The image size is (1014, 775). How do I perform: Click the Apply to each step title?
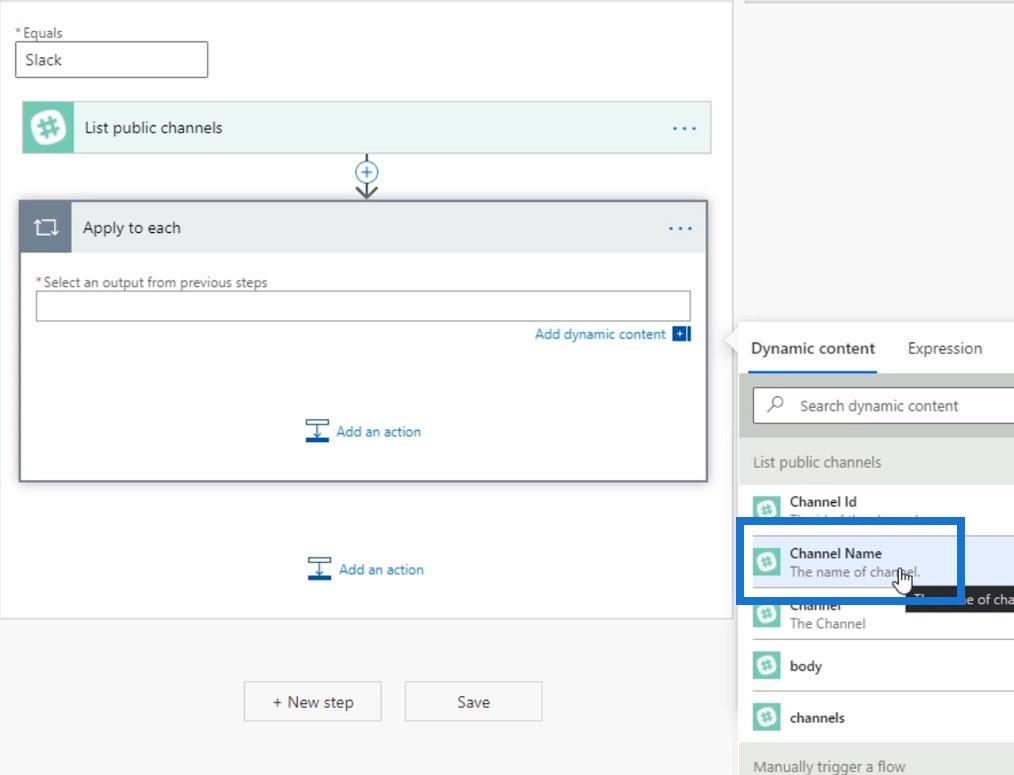click(x=131, y=228)
